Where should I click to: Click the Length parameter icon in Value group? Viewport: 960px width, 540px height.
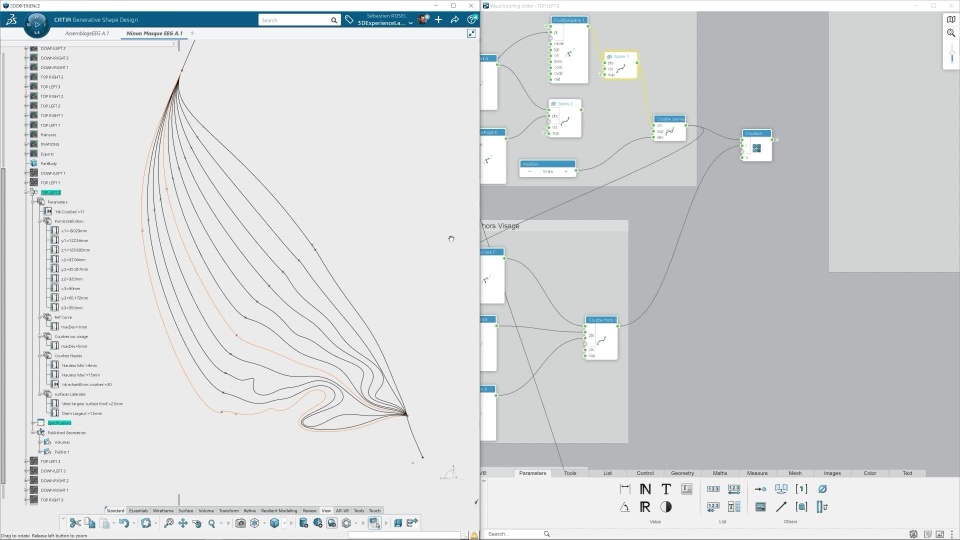click(625, 489)
